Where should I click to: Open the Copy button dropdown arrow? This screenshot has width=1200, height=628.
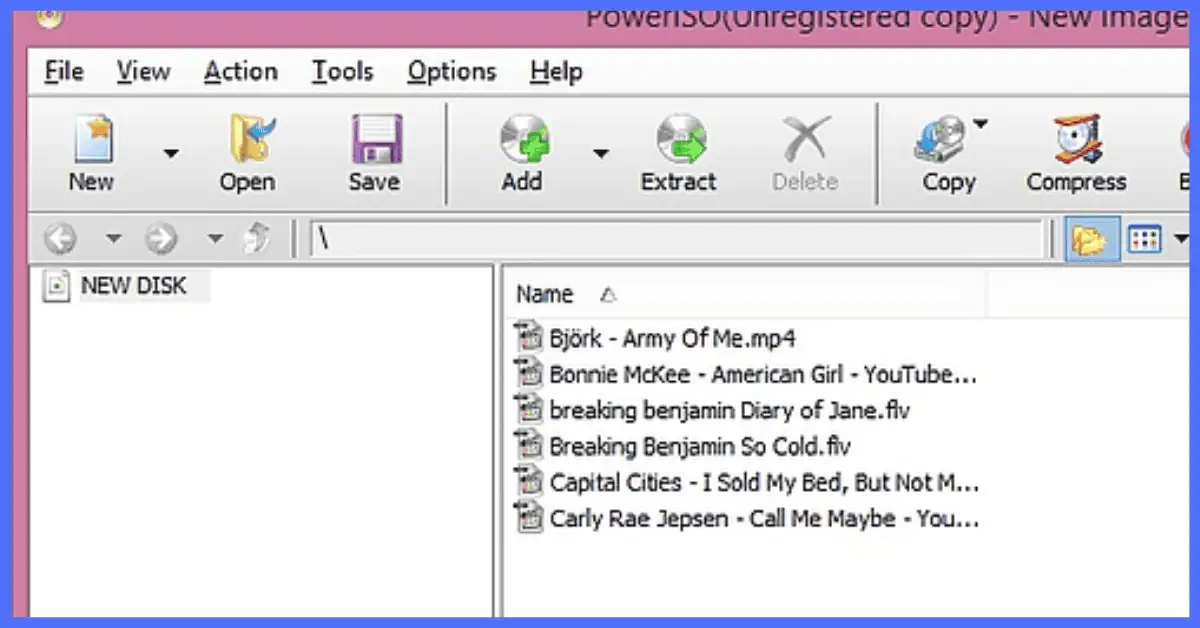(980, 124)
